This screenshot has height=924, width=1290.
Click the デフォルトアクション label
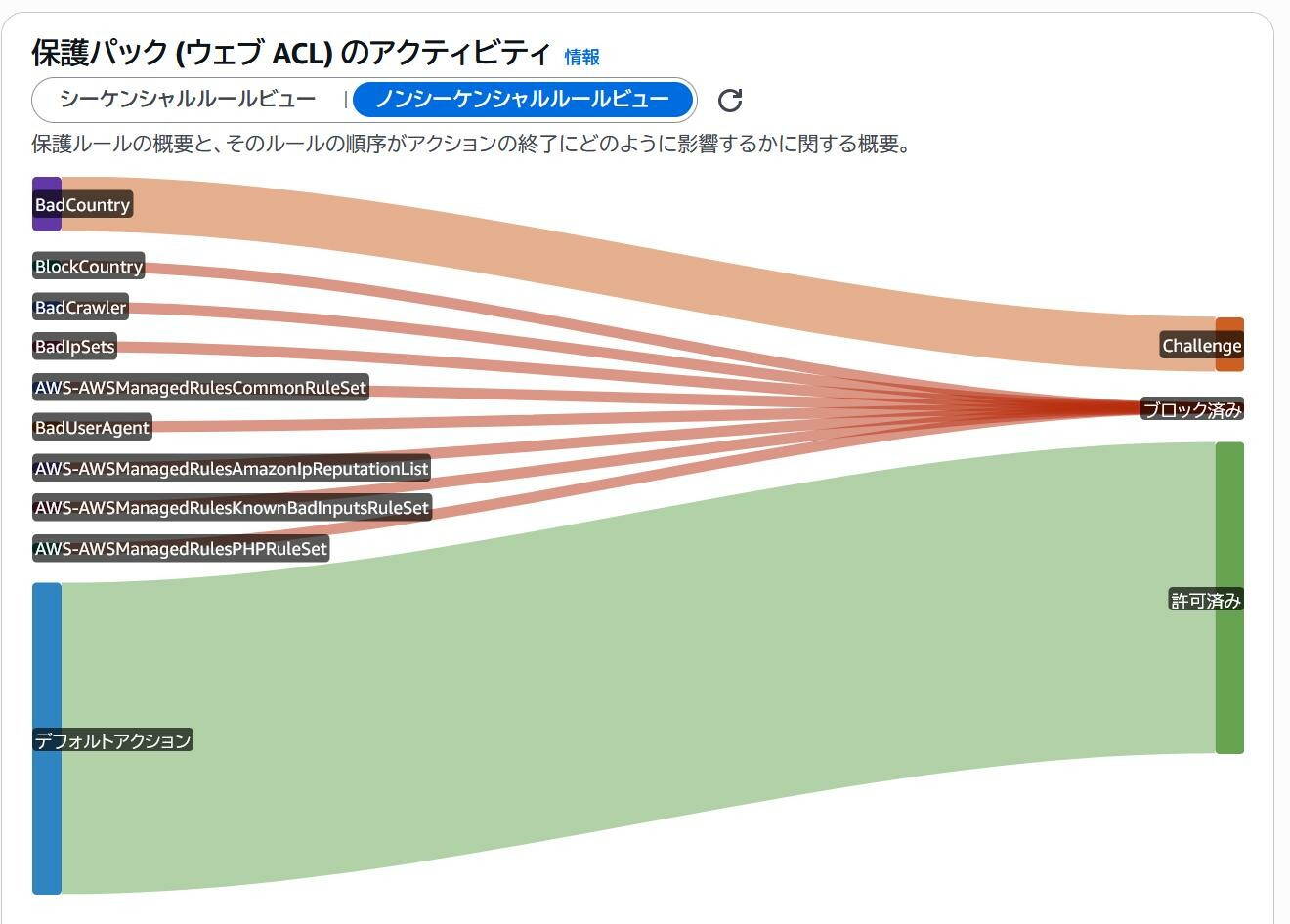coord(113,740)
